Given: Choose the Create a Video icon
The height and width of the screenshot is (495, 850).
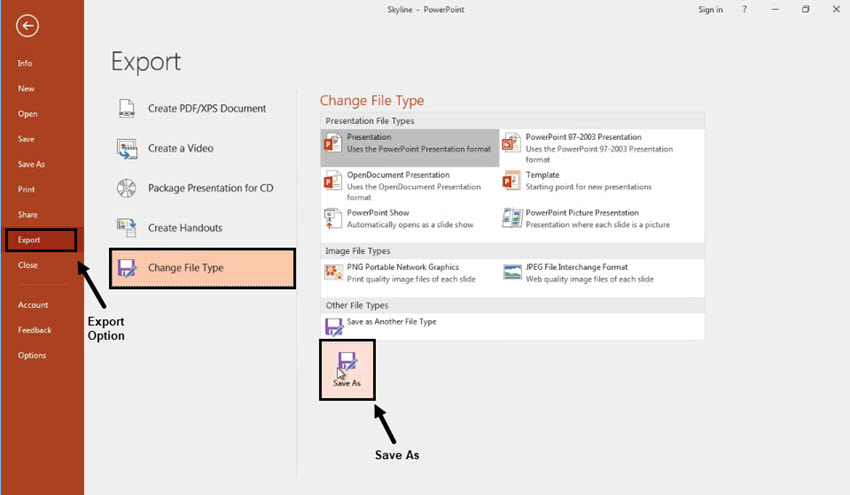Looking at the screenshot, I should [127, 149].
